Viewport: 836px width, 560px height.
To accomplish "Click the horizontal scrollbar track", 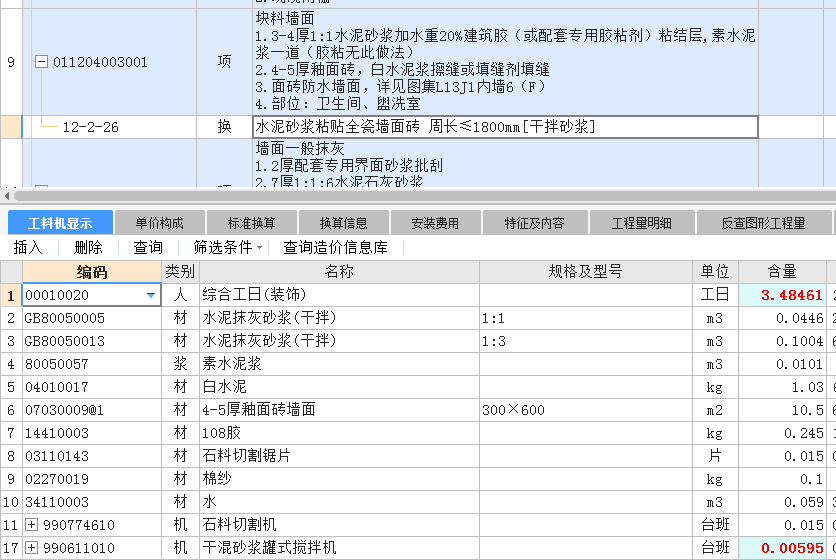I will 427,196.
